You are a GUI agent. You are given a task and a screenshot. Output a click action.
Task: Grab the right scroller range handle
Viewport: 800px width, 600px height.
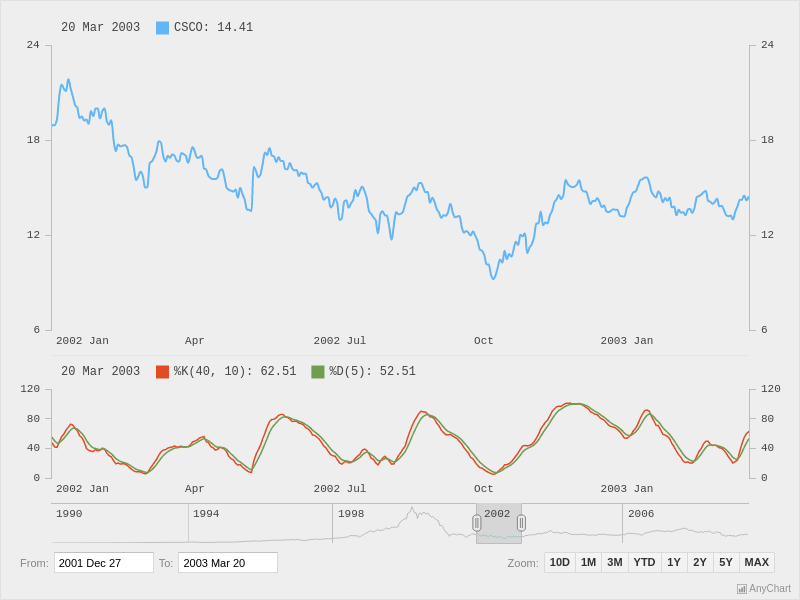(521, 523)
